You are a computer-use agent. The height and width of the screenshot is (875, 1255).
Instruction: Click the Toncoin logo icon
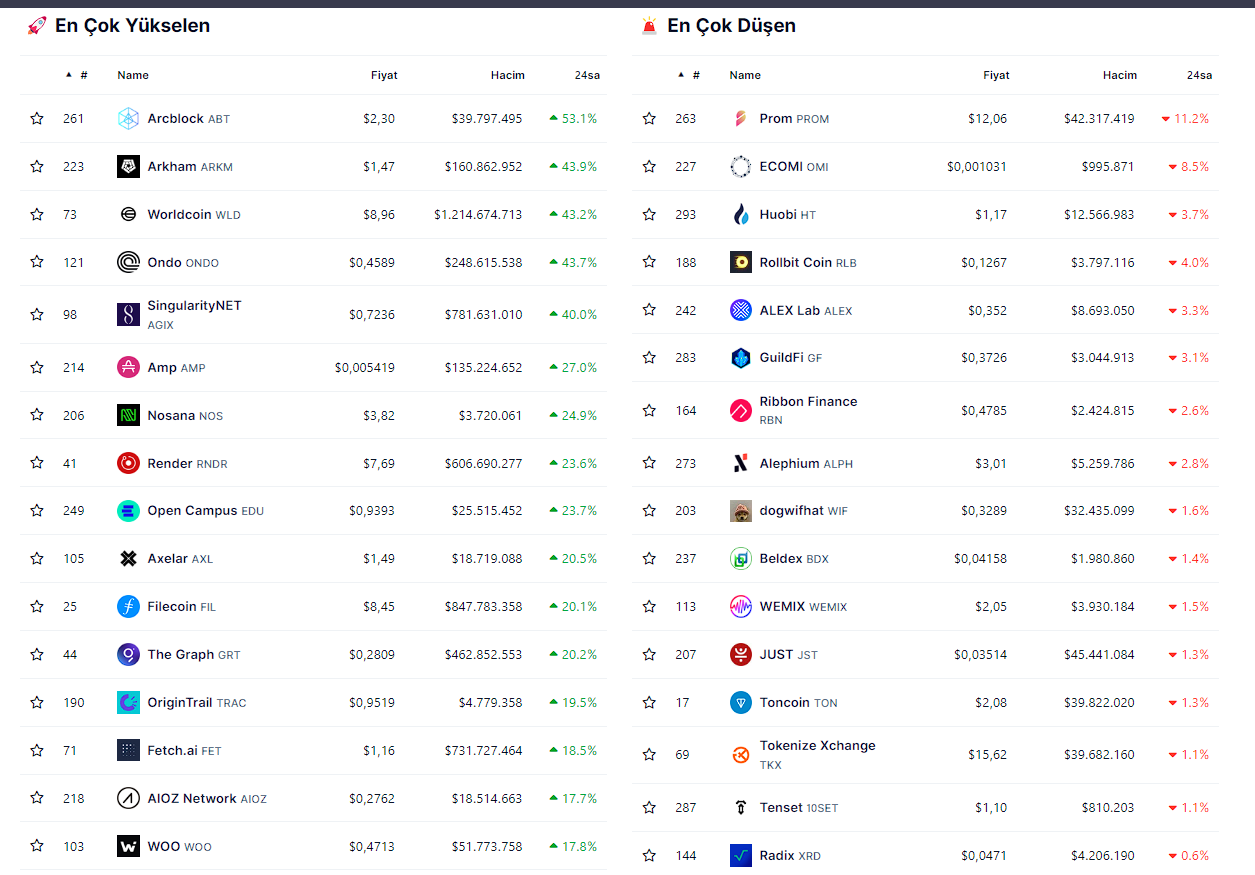click(740, 703)
